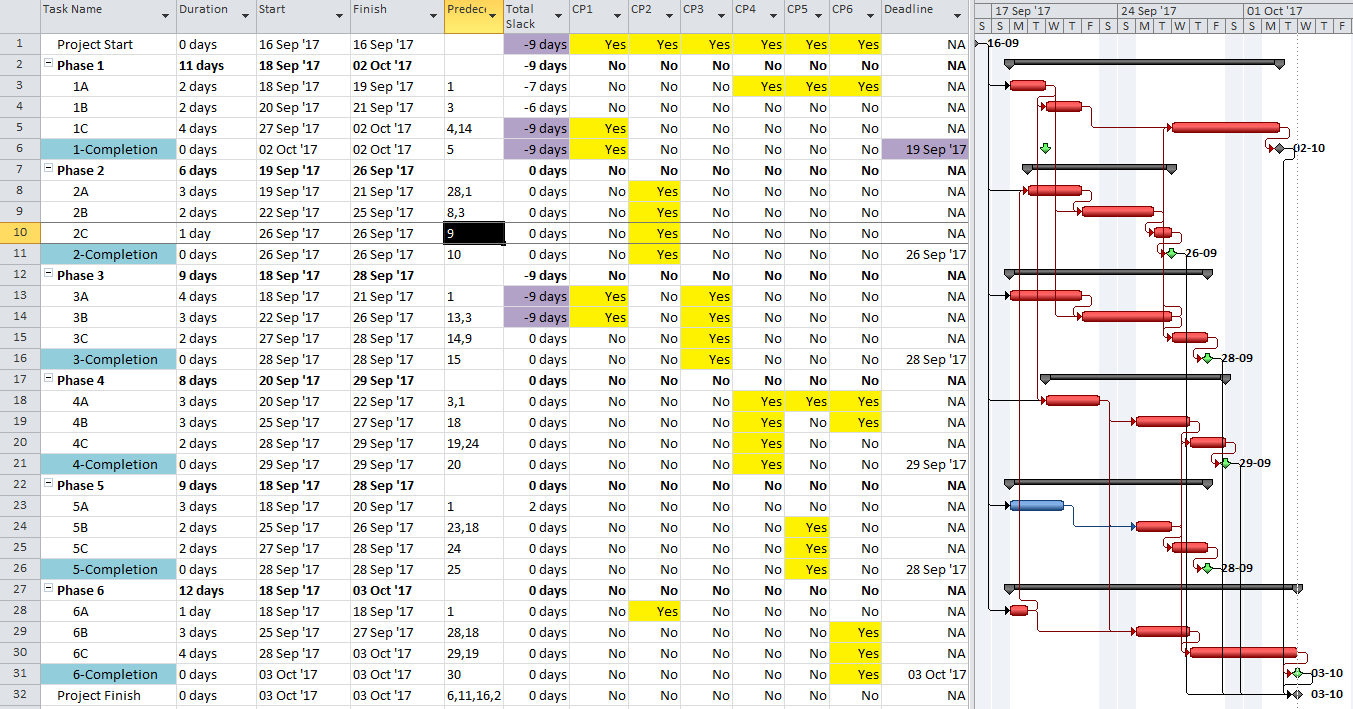1353x709 pixels.
Task: Open the Total Slack column filter dropdown
Action: pyautogui.click(x=558, y=16)
